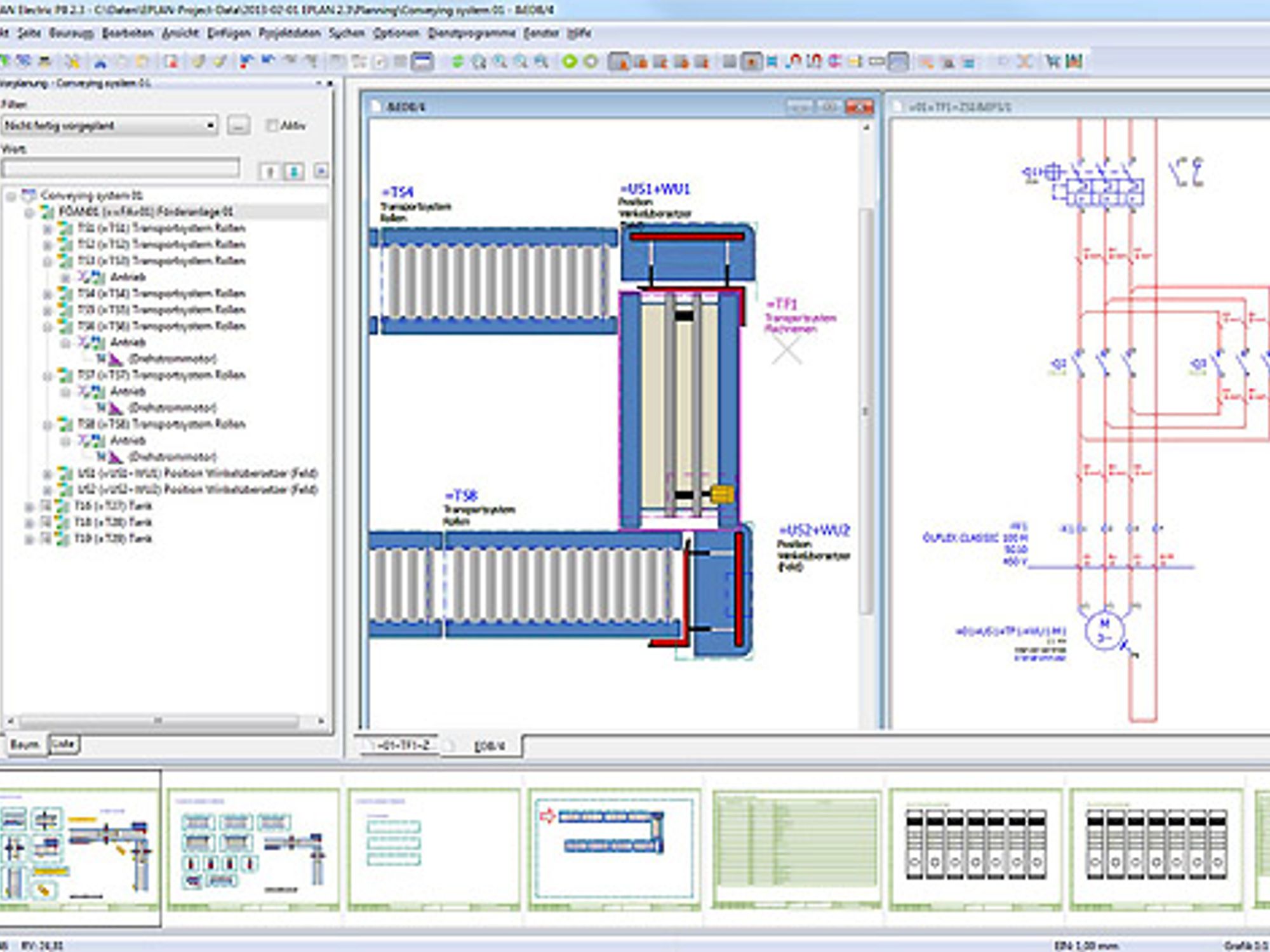The width and height of the screenshot is (1270, 952).
Task: Click the pink magnet toolbar icon
Action: tap(835, 61)
